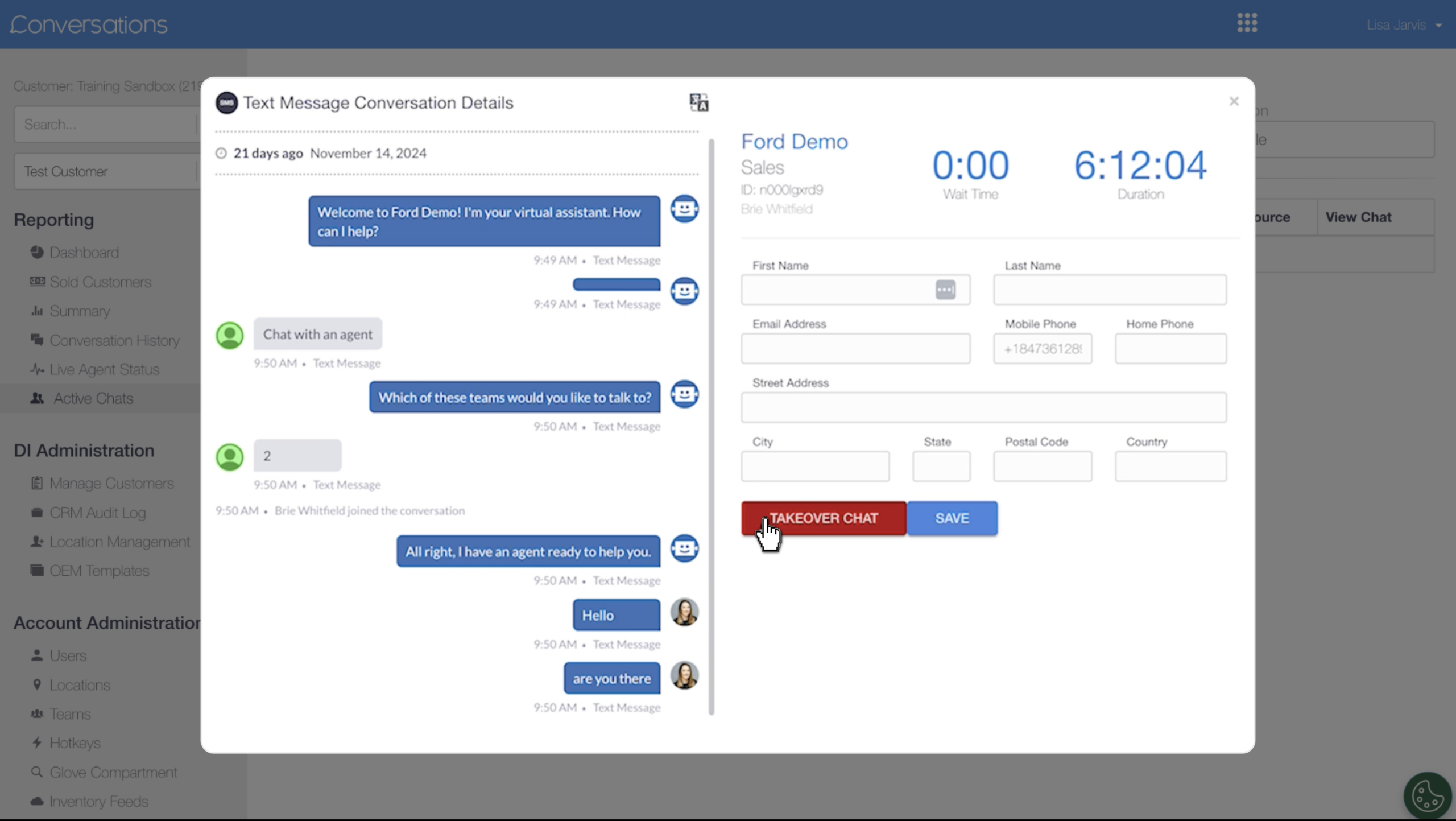Click the 'Brie Whitfield joined the conversation' notice

(370, 511)
